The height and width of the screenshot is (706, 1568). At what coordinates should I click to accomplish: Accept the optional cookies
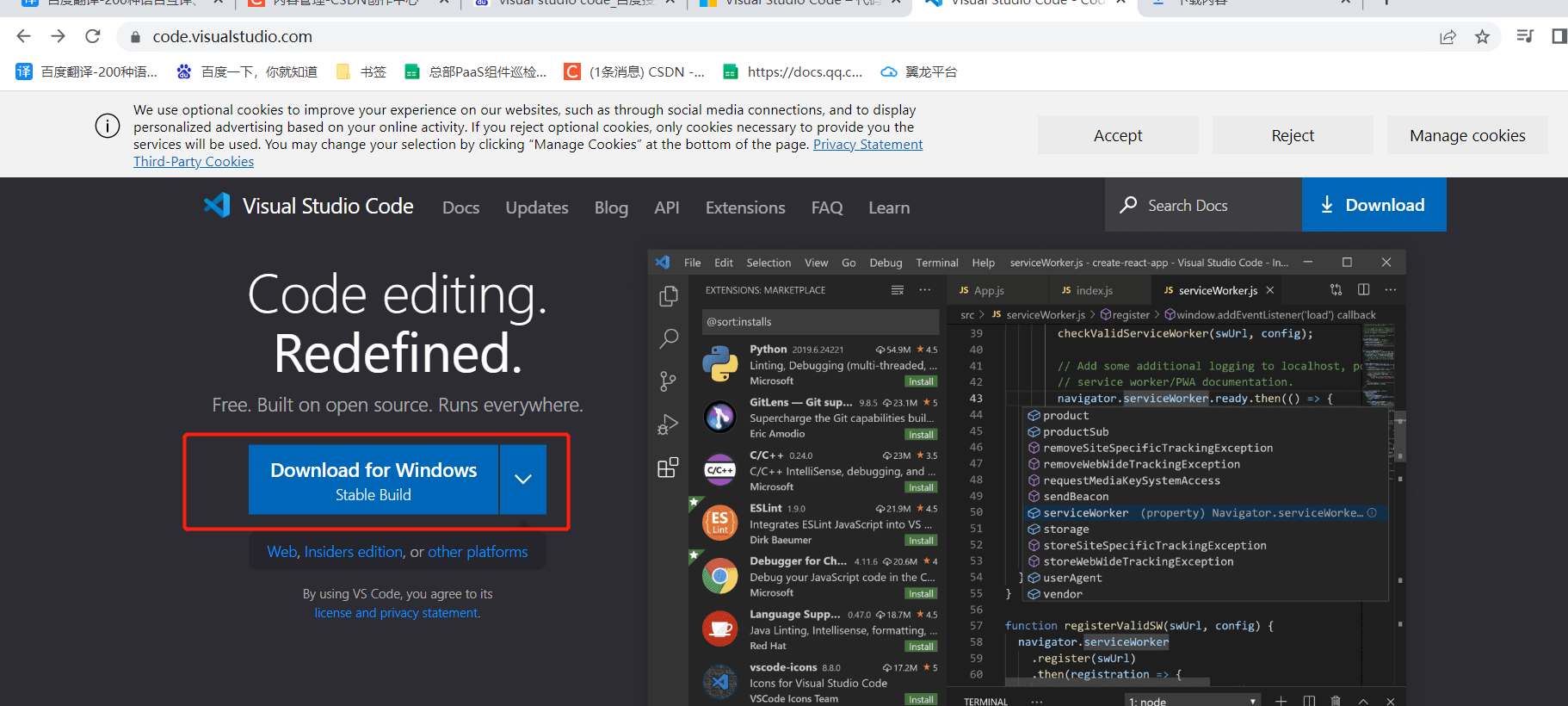click(x=1118, y=135)
